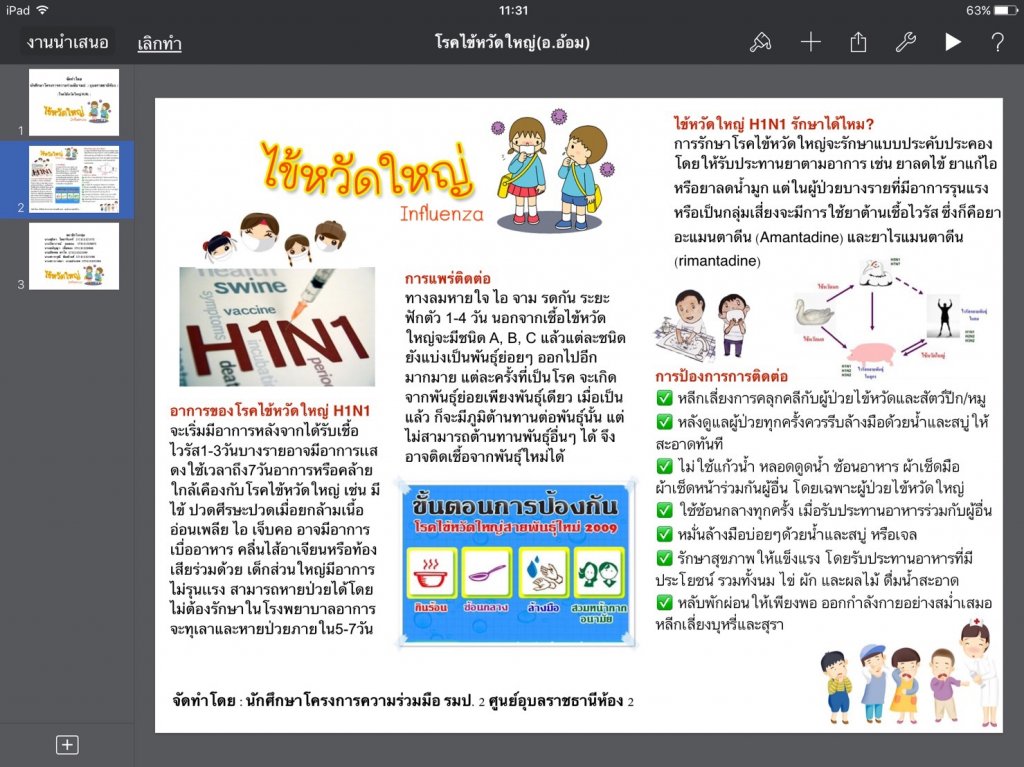Image resolution: width=1024 pixels, height=767 pixels.
Task: Open the Format paintbrush panel
Action: [760, 42]
